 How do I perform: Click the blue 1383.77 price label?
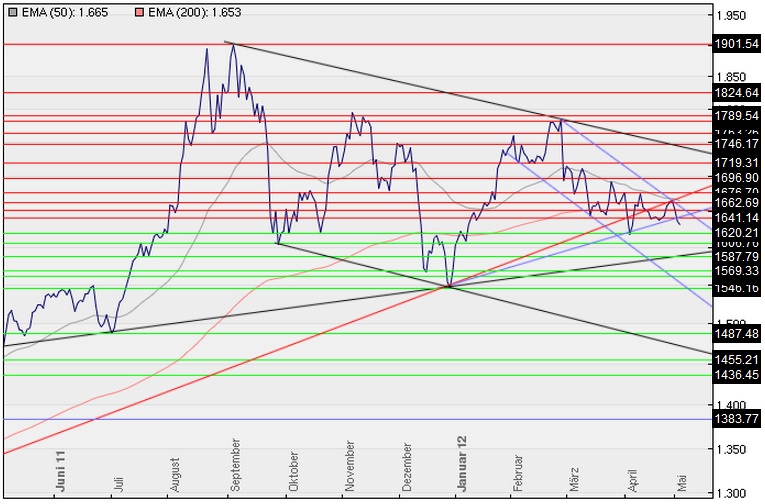pyautogui.click(x=737, y=419)
